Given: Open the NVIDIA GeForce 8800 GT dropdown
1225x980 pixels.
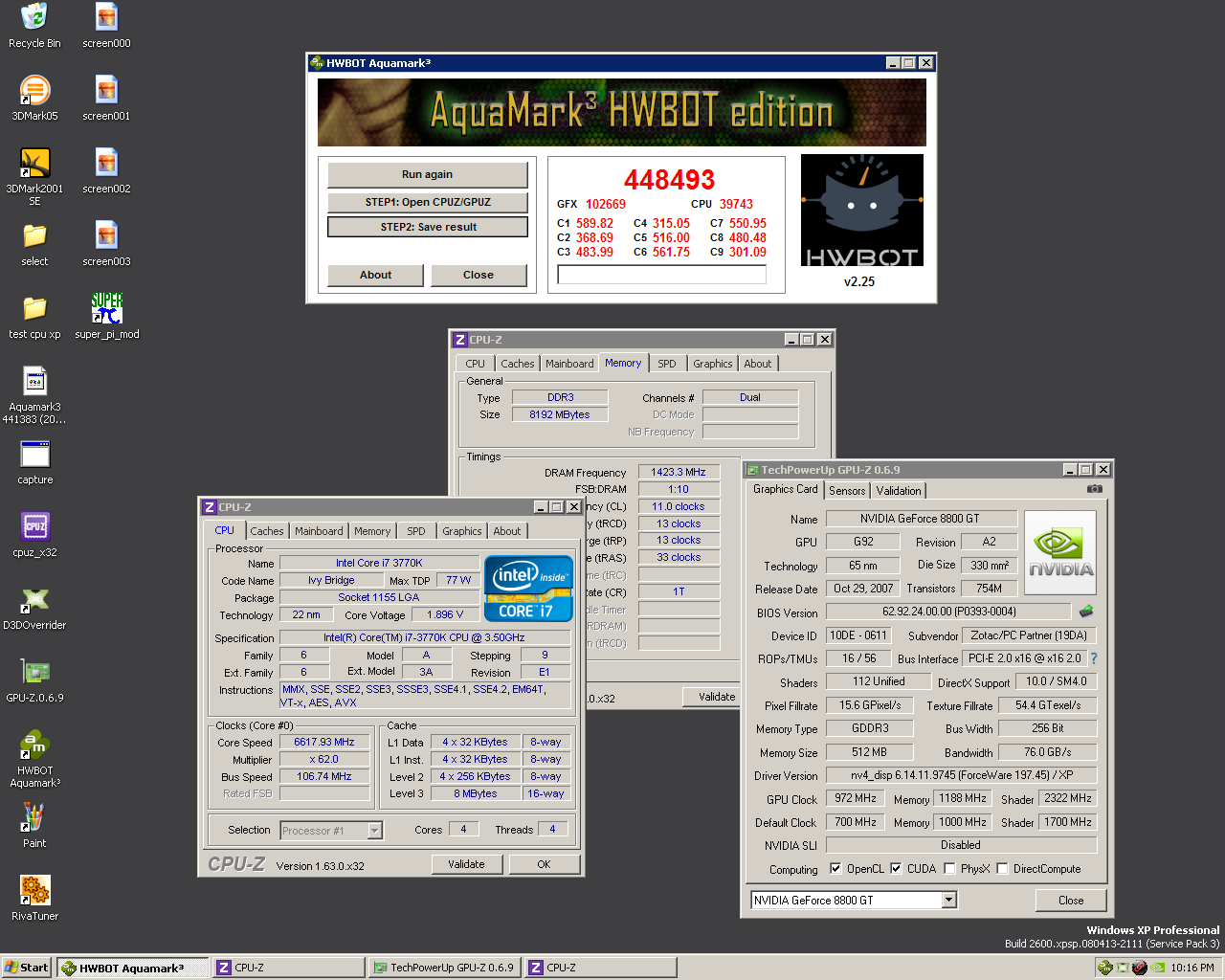Looking at the screenshot, I should point(948,900).
